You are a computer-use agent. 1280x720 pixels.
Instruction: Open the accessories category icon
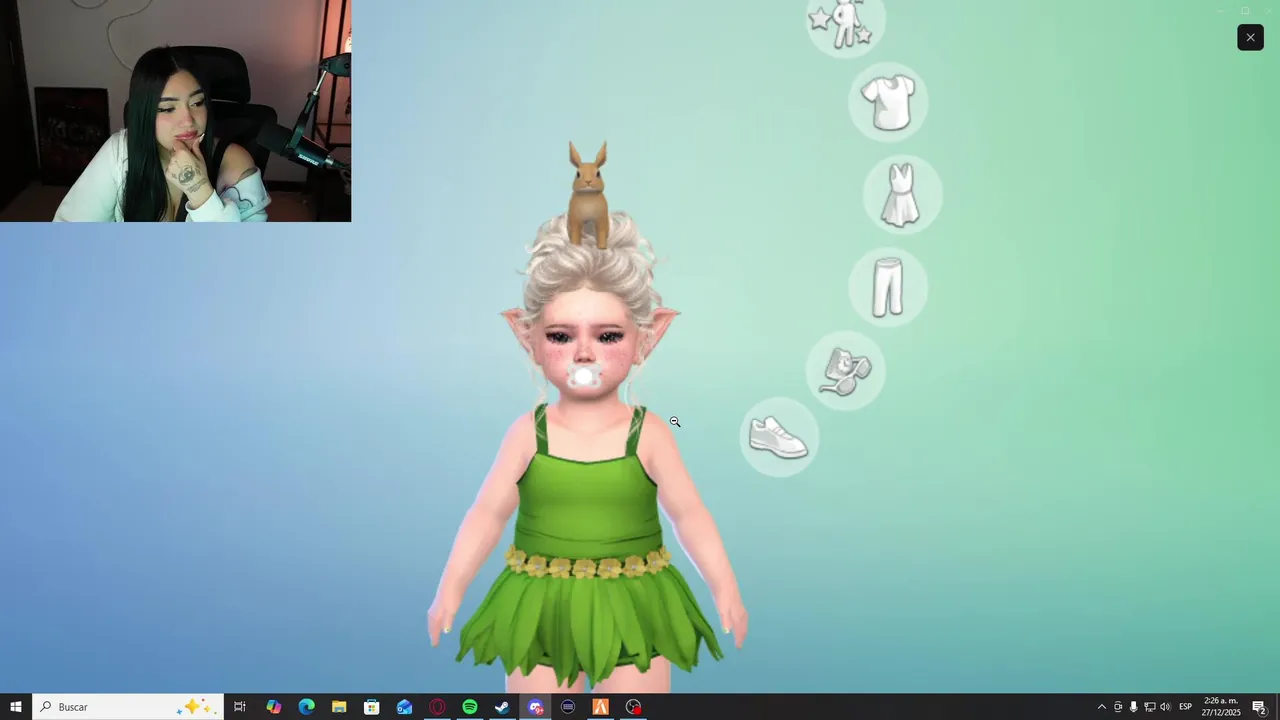point(845,371)
